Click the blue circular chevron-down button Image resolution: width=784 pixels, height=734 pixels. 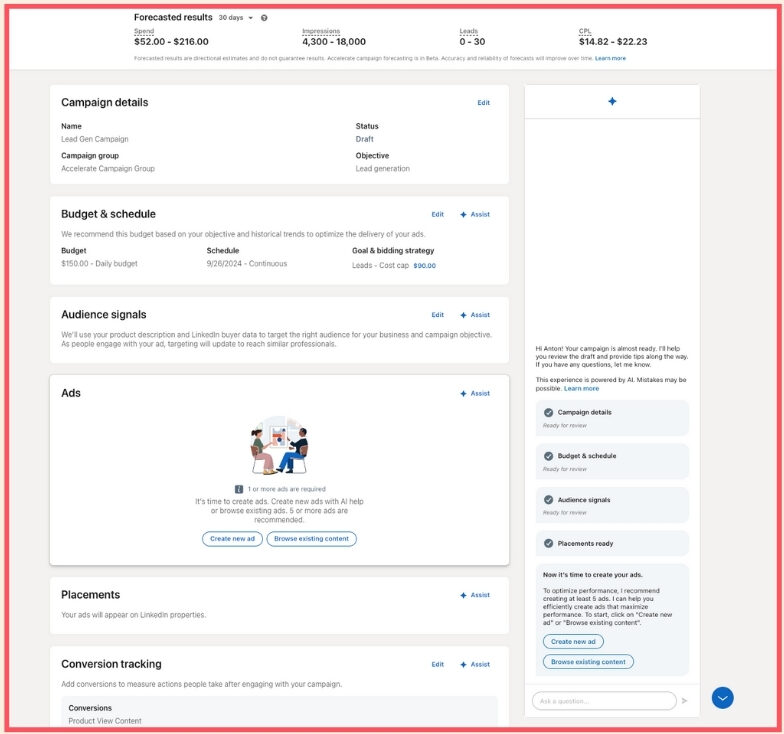point(722,698)
